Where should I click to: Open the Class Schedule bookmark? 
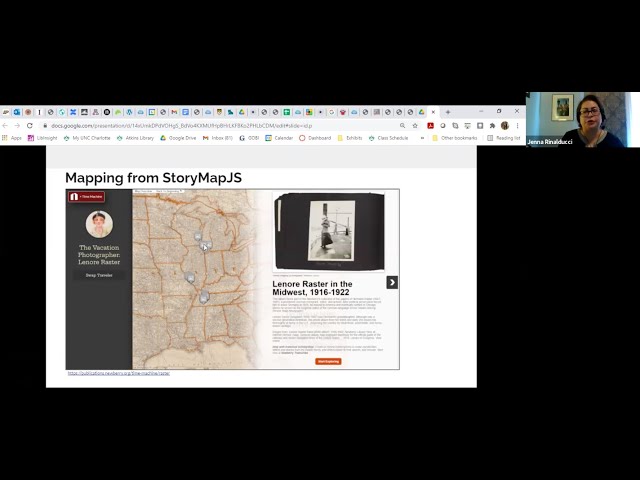388,138
